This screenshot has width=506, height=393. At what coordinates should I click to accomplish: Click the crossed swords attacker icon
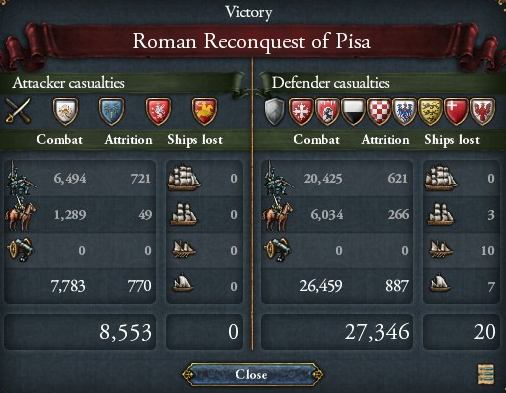pos(18,111)
